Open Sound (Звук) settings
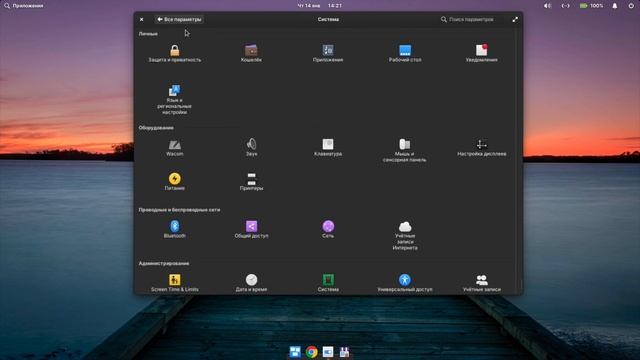640x360 pixels. pos(251,148)
